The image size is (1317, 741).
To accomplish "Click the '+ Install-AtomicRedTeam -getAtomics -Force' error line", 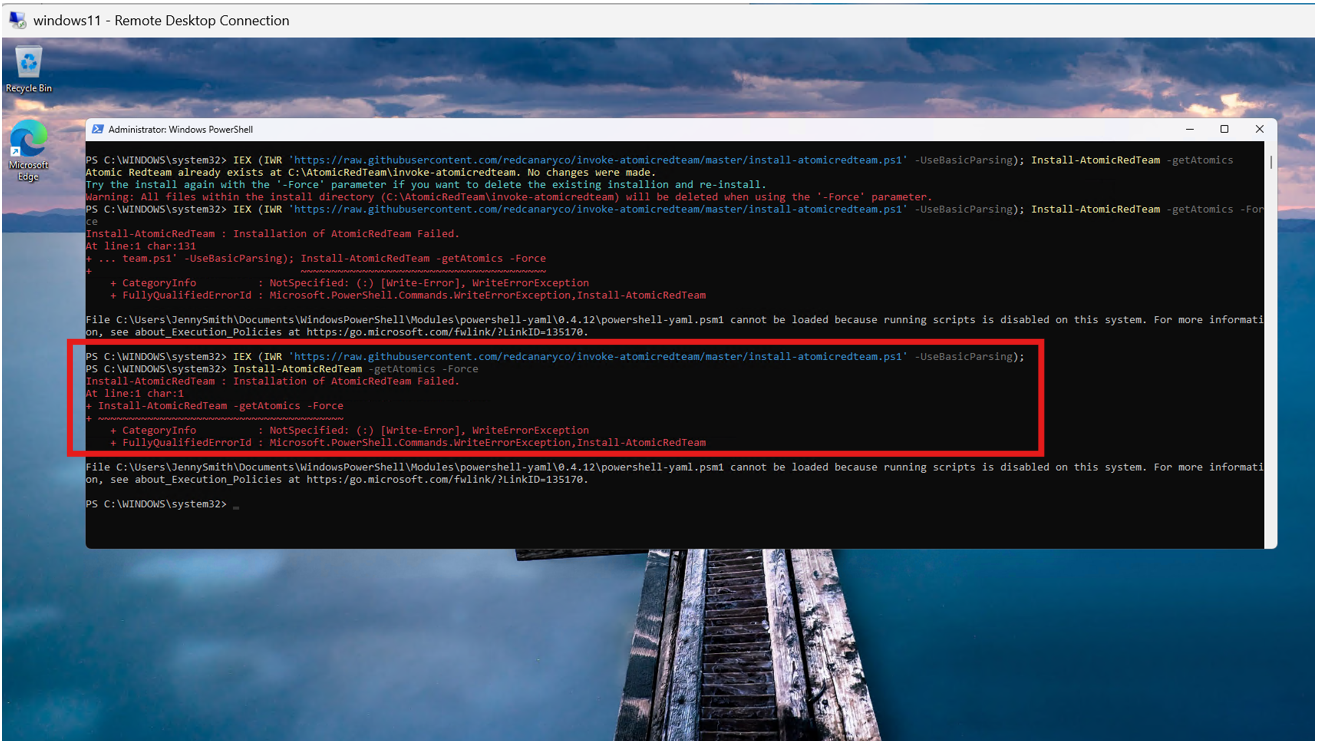I will (x=215, y=406).
